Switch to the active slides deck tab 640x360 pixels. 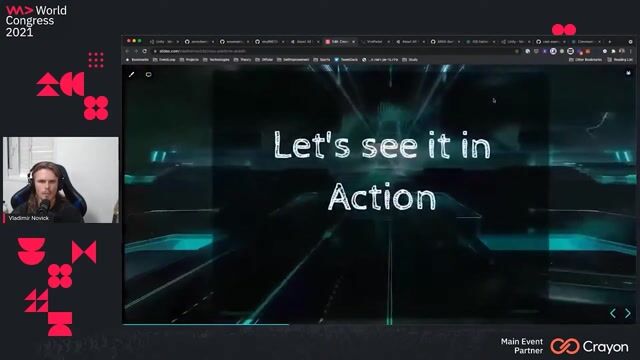click(340, 42)
